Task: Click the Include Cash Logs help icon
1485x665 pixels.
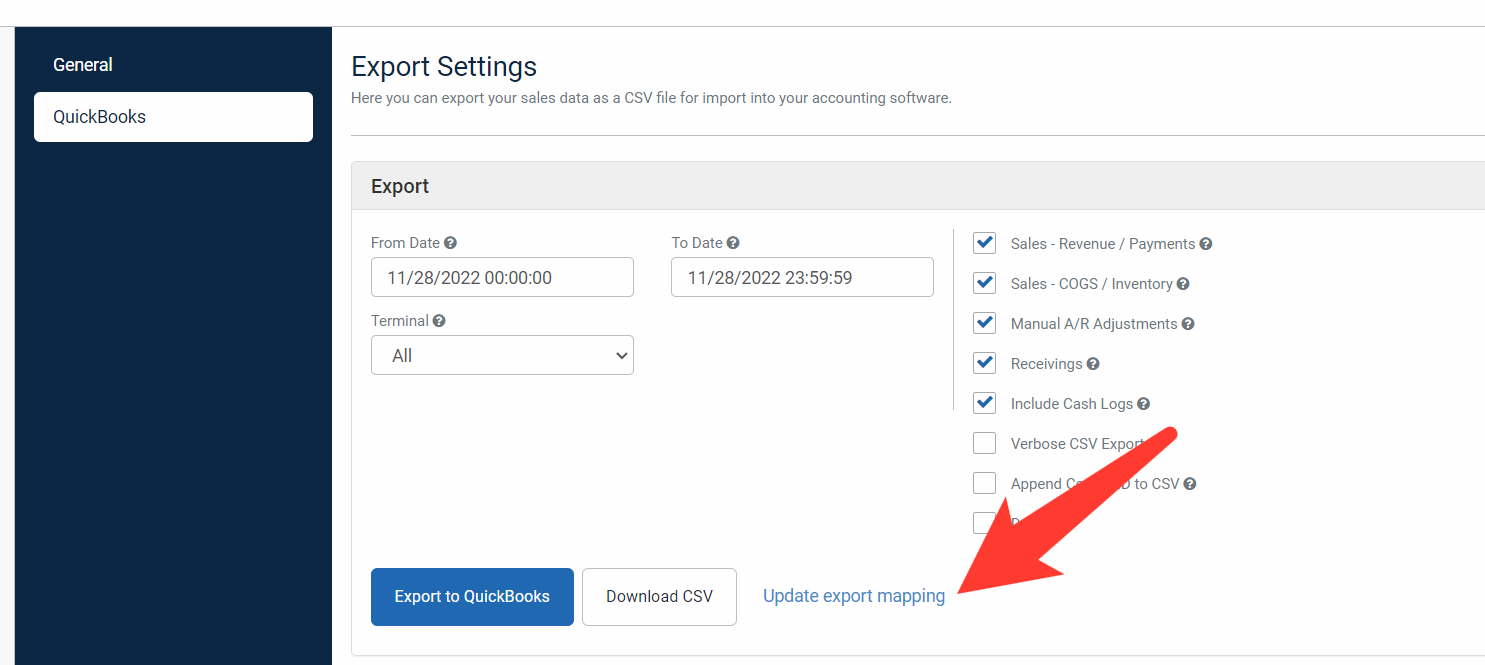Action: pyautogui.click(x=1146, y=403)
